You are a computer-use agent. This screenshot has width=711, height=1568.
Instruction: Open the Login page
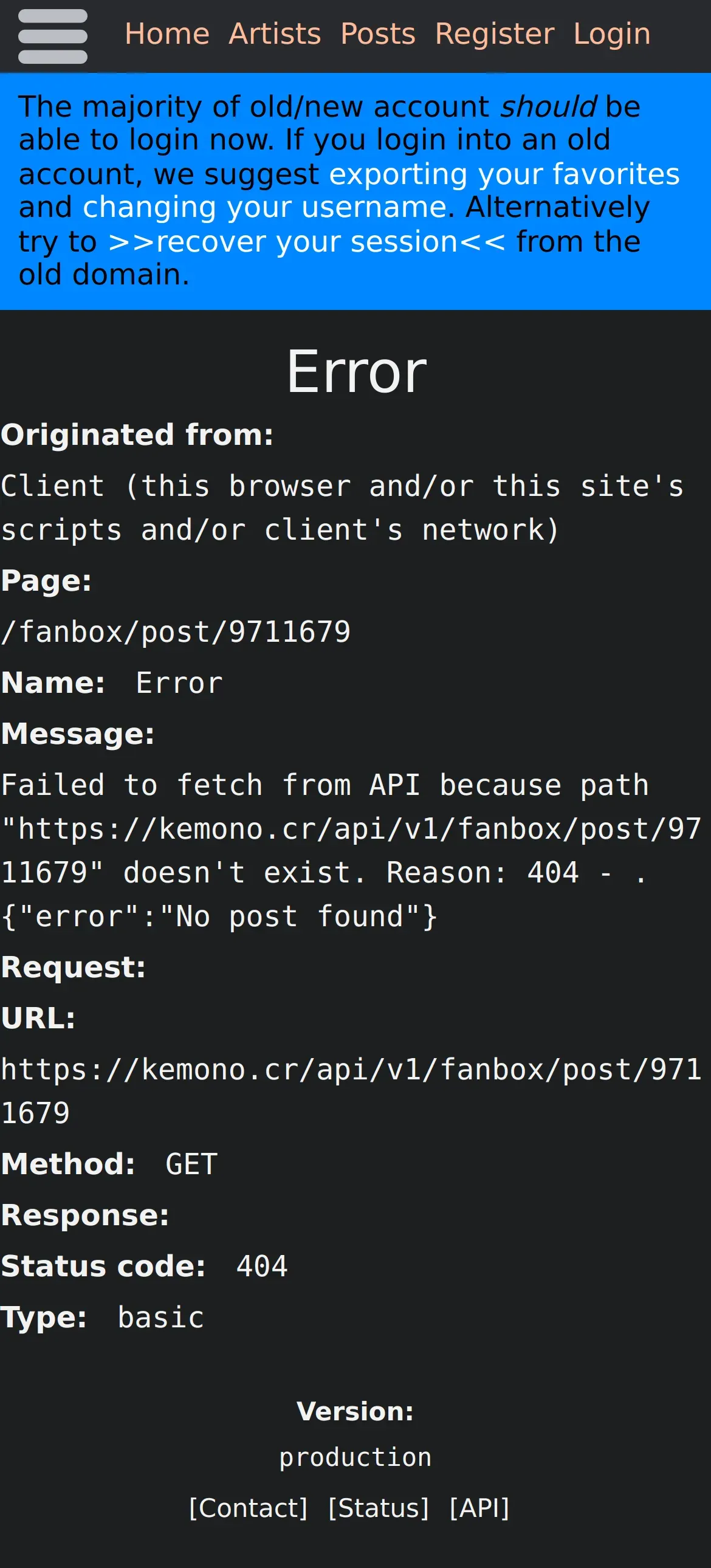611,34
